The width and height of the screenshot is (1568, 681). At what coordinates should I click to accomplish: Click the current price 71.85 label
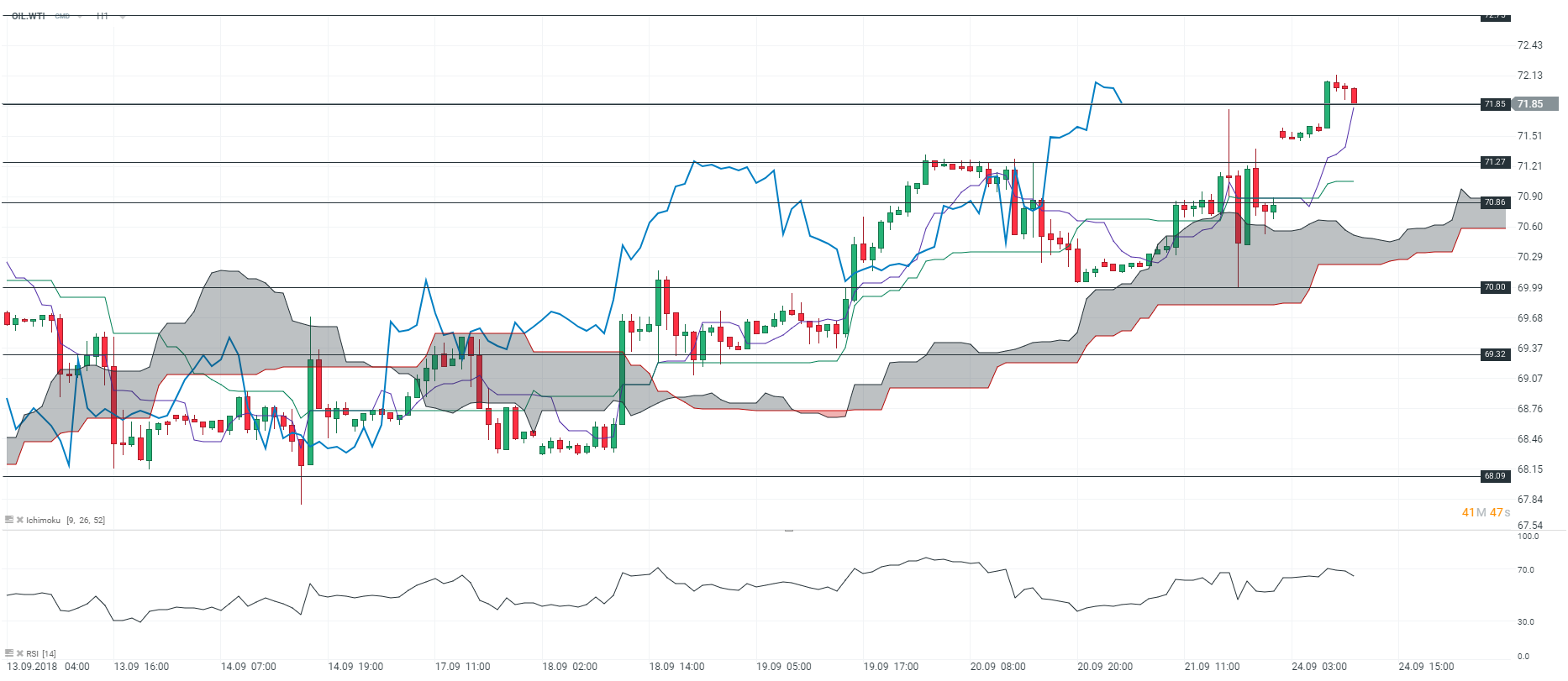pos(1531,104)
